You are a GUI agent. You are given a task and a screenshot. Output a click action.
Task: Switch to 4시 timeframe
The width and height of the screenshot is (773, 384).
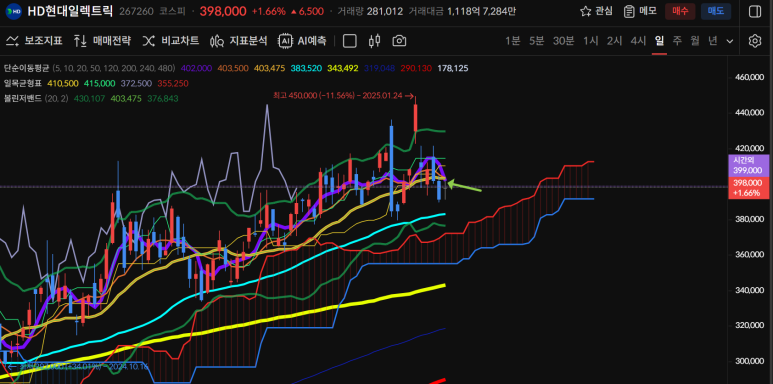click(x=638, y=41)
